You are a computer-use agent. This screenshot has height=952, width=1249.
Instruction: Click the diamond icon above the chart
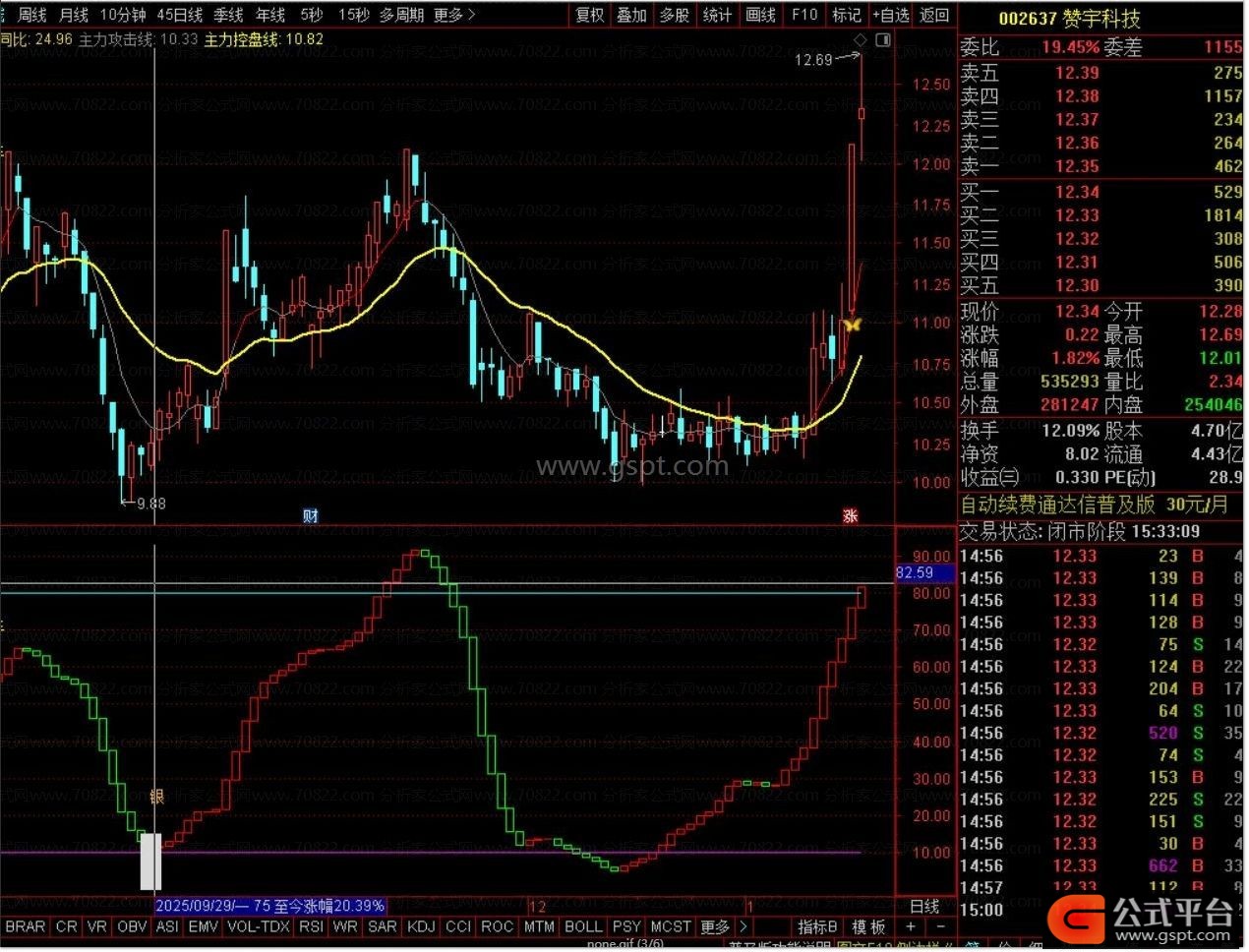click(x=861, y=39)
